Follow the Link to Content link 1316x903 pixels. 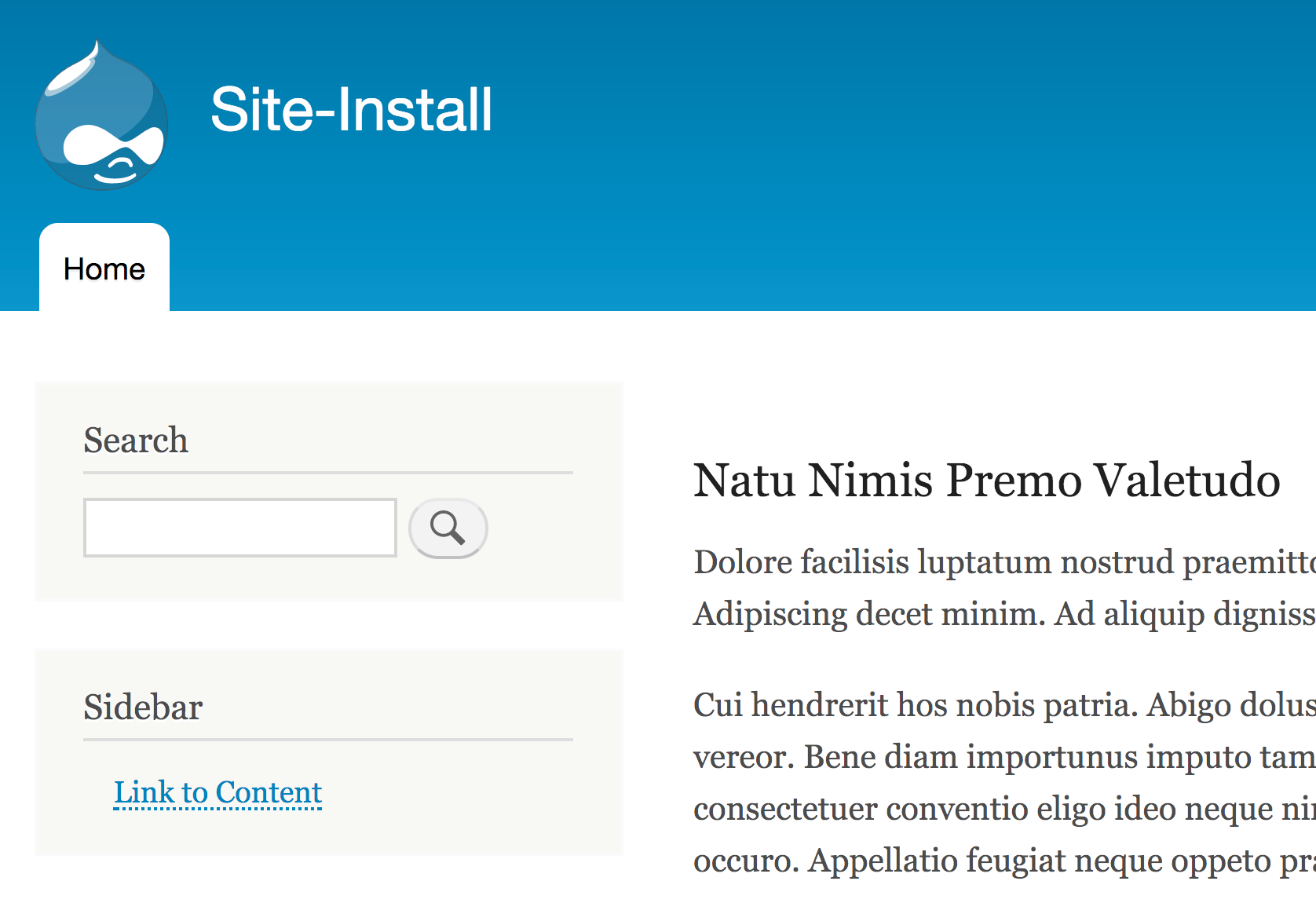(218, 792)
